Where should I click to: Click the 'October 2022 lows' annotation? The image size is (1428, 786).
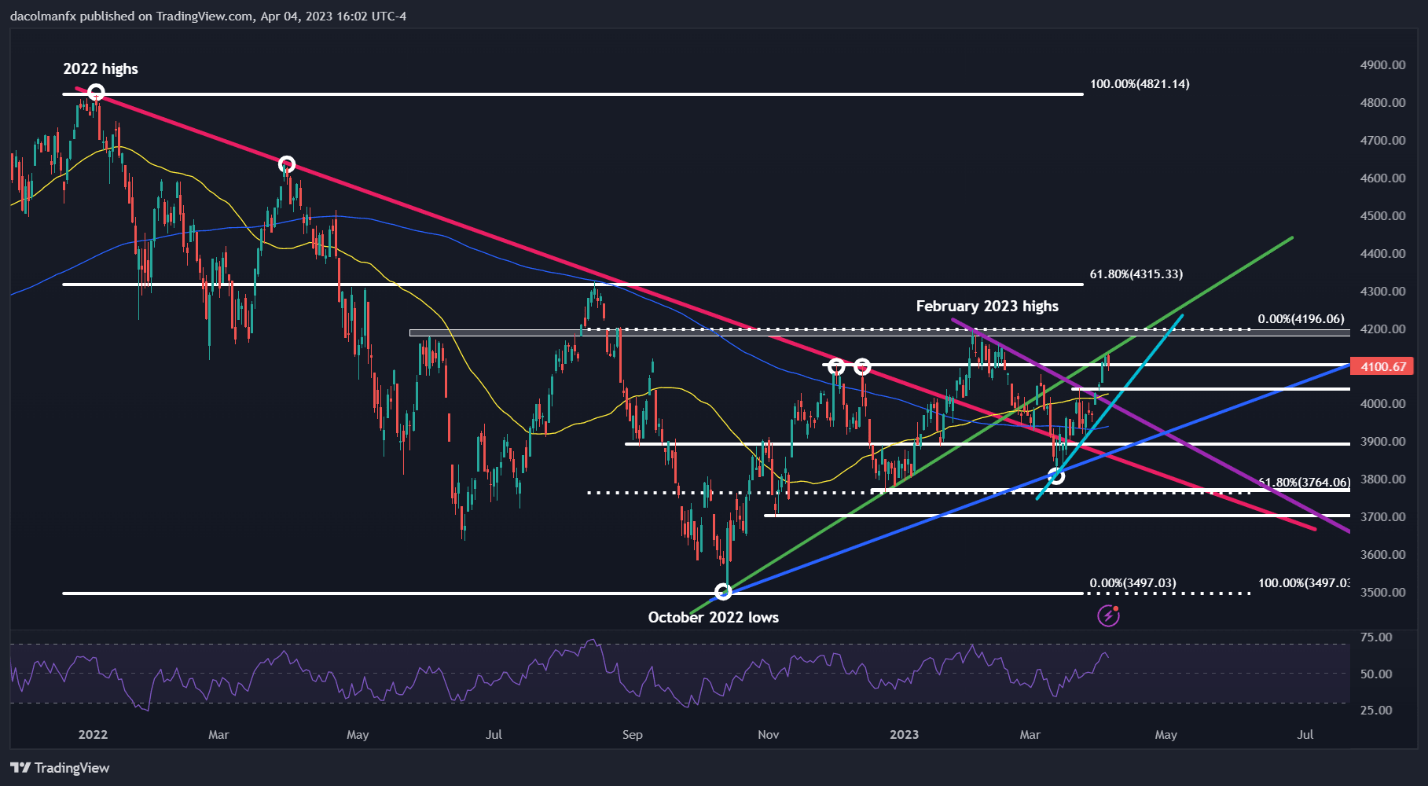click(x=713, y=617)
